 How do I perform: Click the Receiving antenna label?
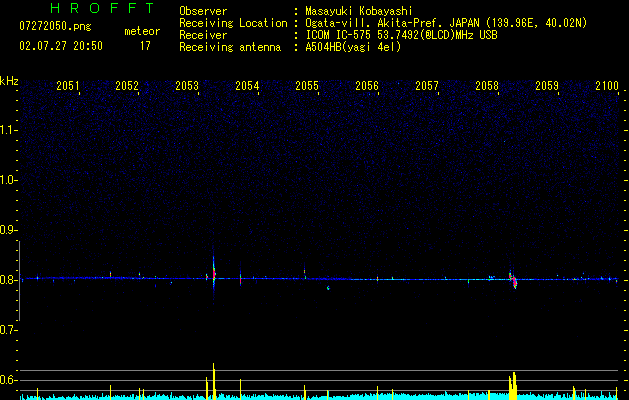click(230, 47)
